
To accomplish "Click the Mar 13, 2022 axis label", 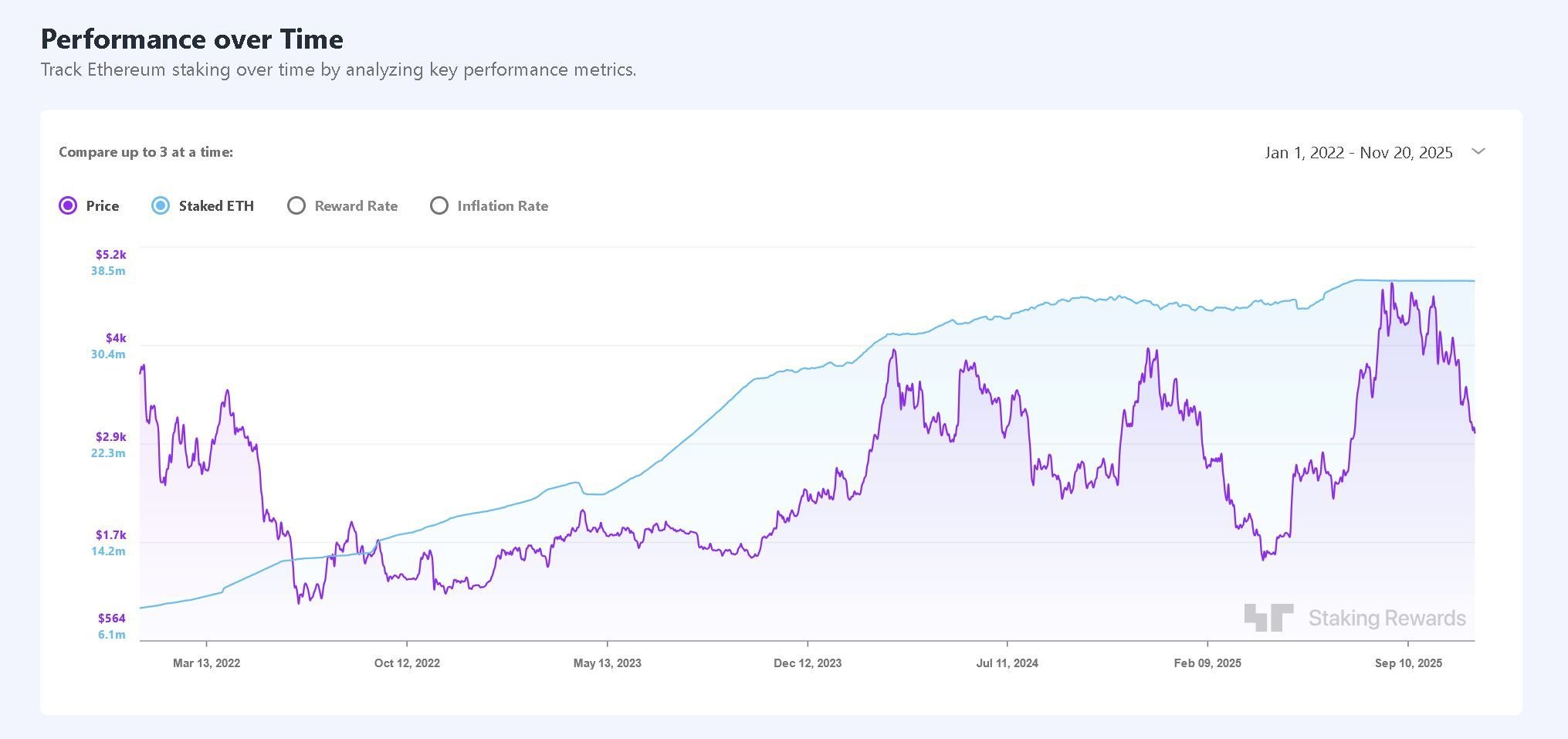I will 207,663.
